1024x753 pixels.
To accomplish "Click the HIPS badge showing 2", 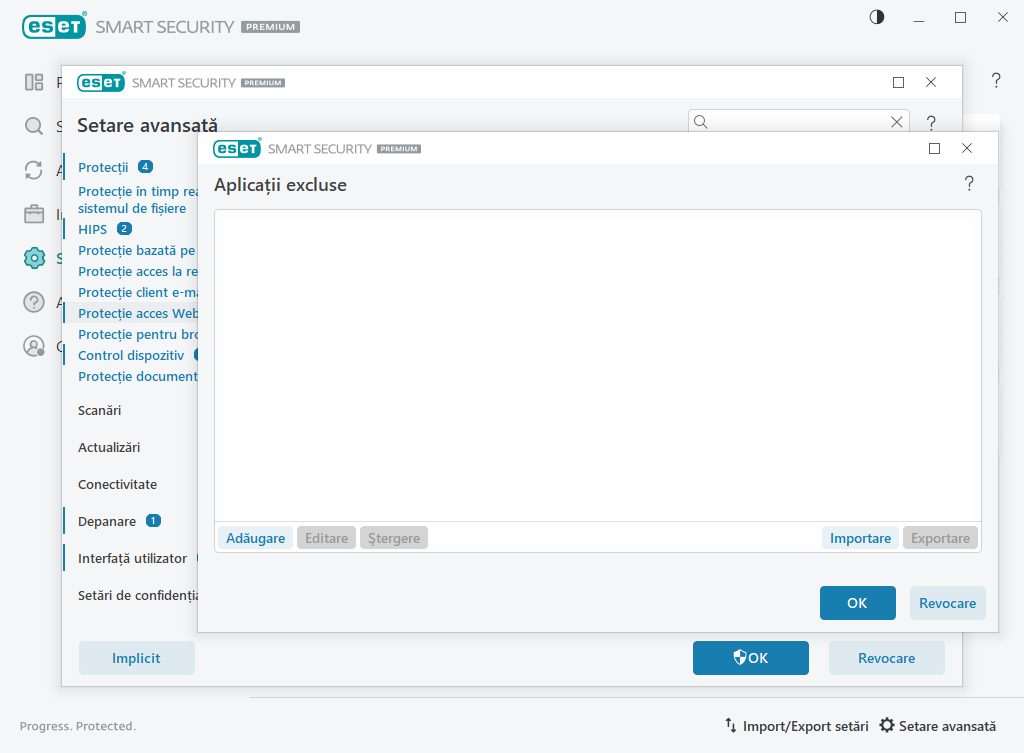I will click(124, 229).
